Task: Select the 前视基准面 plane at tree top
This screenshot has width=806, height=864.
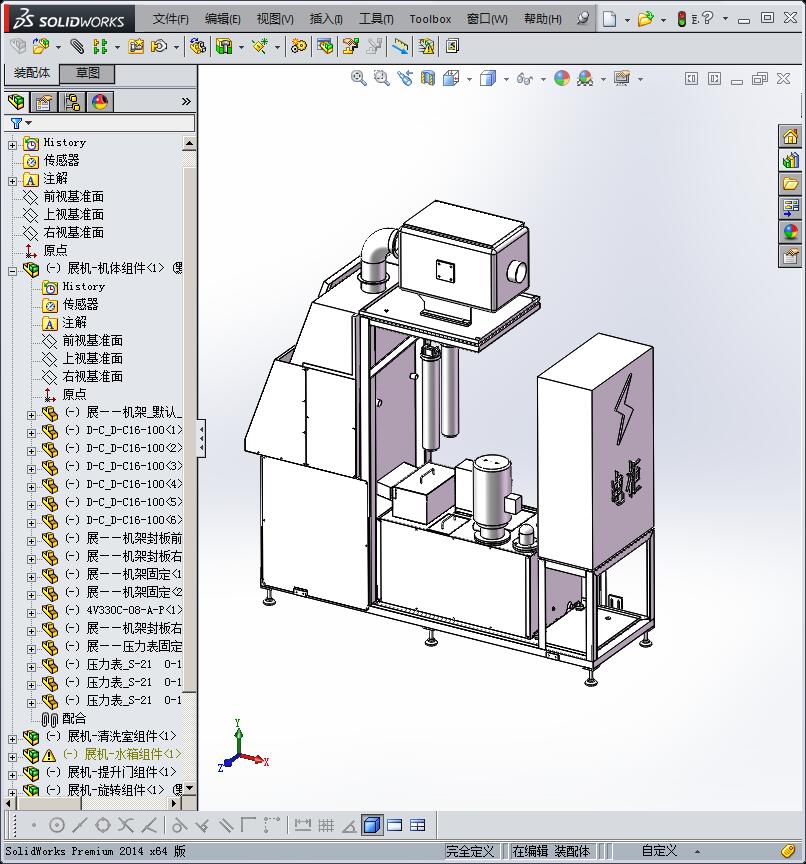Action: [73, 197]
